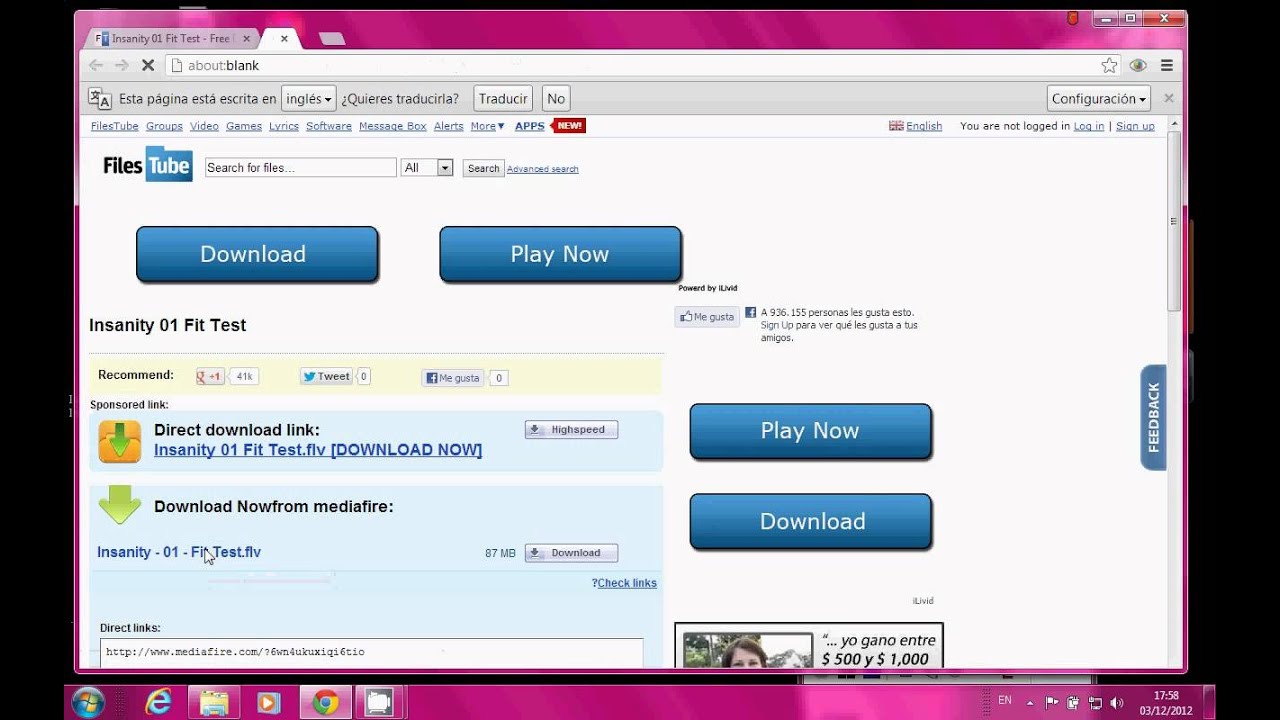Viewport: 1280px width, 720px height.
Task: Click the Highspeed button
Action: coord(571,430)
